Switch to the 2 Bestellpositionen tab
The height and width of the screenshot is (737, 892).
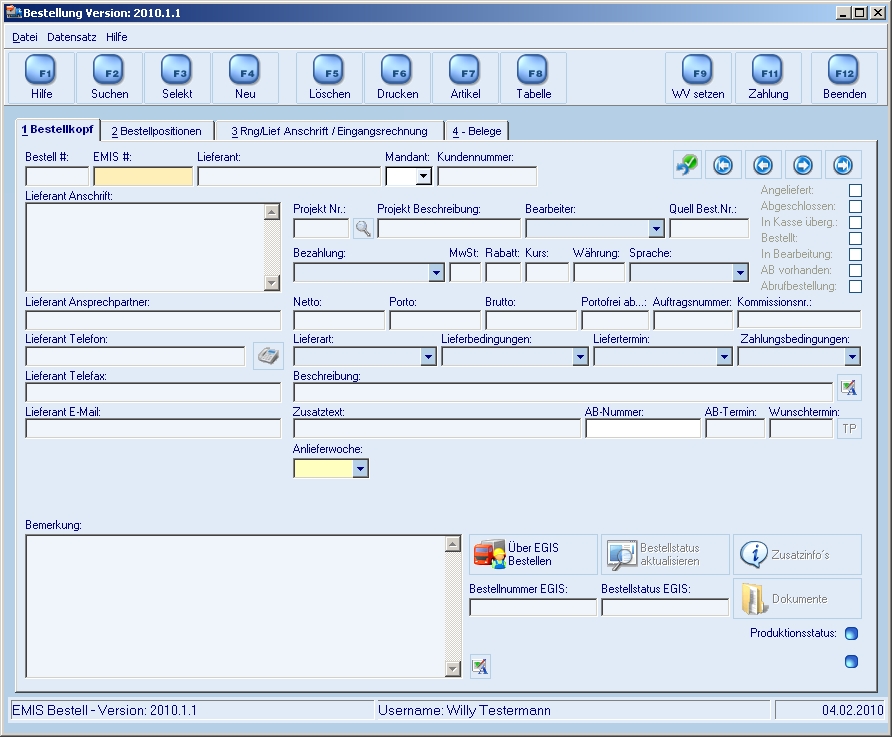coord(156,131)
